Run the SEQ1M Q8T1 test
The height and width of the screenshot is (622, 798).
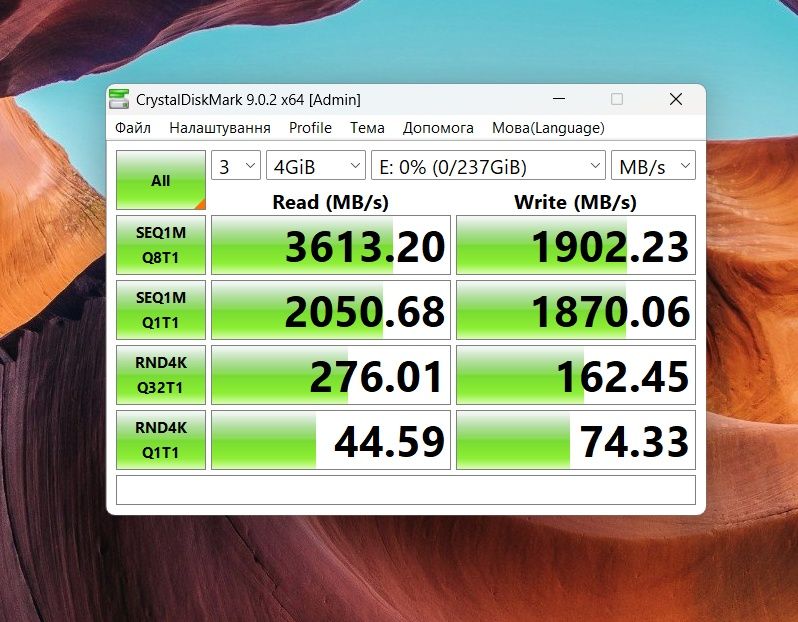pos(161,245)
